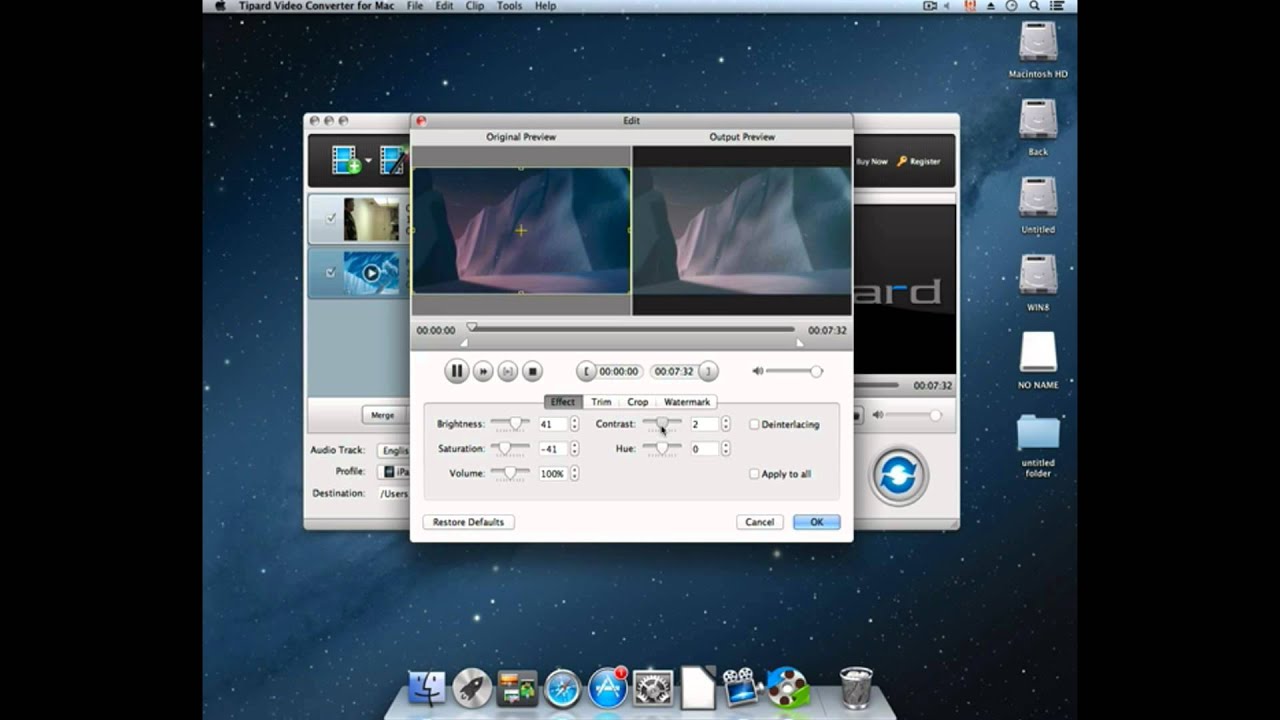The height and width of the screenshot is (720, 1280).
Task: Click the next-frame step button
Action: coord(508,371)
